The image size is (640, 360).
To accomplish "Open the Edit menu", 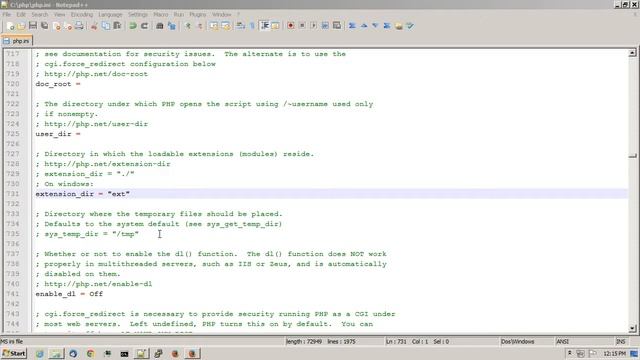I will (x=21, y=14).
